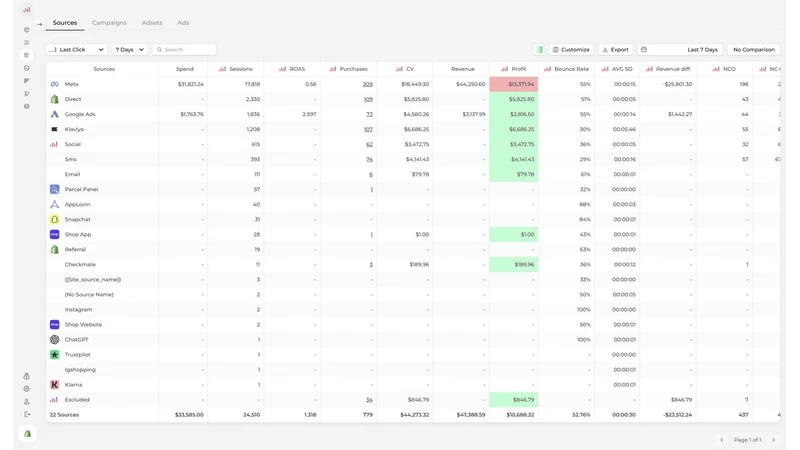Open Klaviyo purchases link 107
800x450 pixels.
click(x=368, y=129)
